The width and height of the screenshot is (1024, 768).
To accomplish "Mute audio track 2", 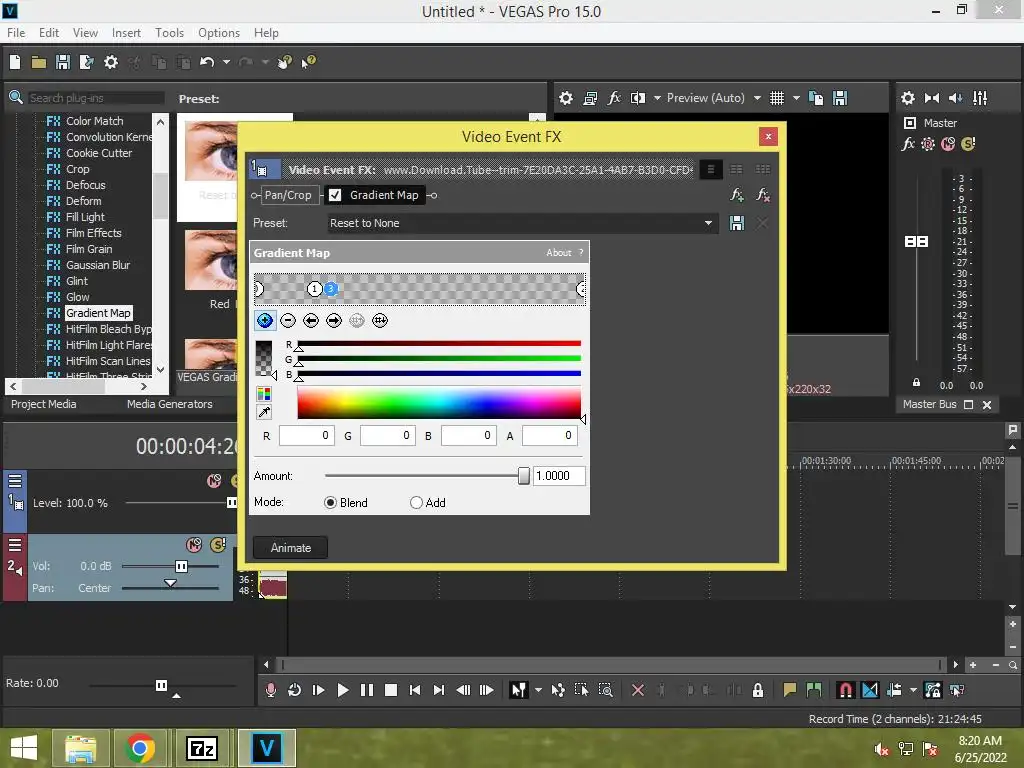I will point(194,545).
